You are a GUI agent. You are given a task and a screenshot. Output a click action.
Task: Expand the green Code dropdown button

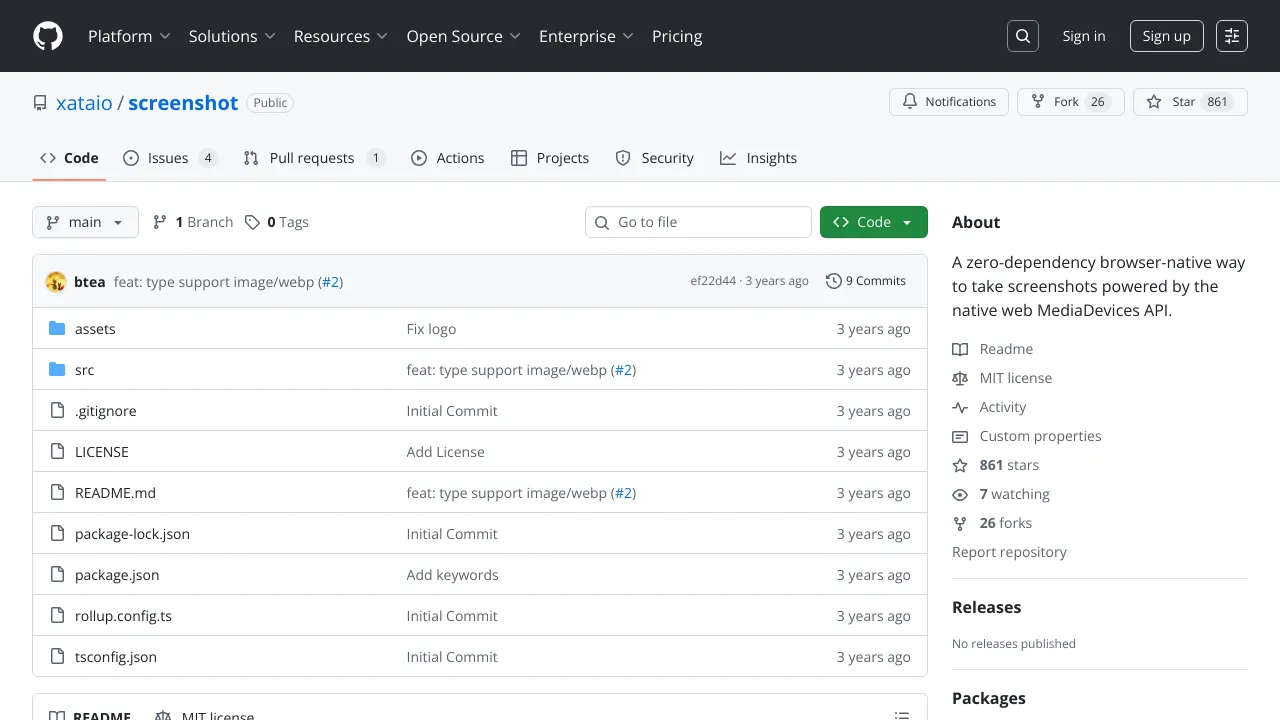tap(873, 222)
